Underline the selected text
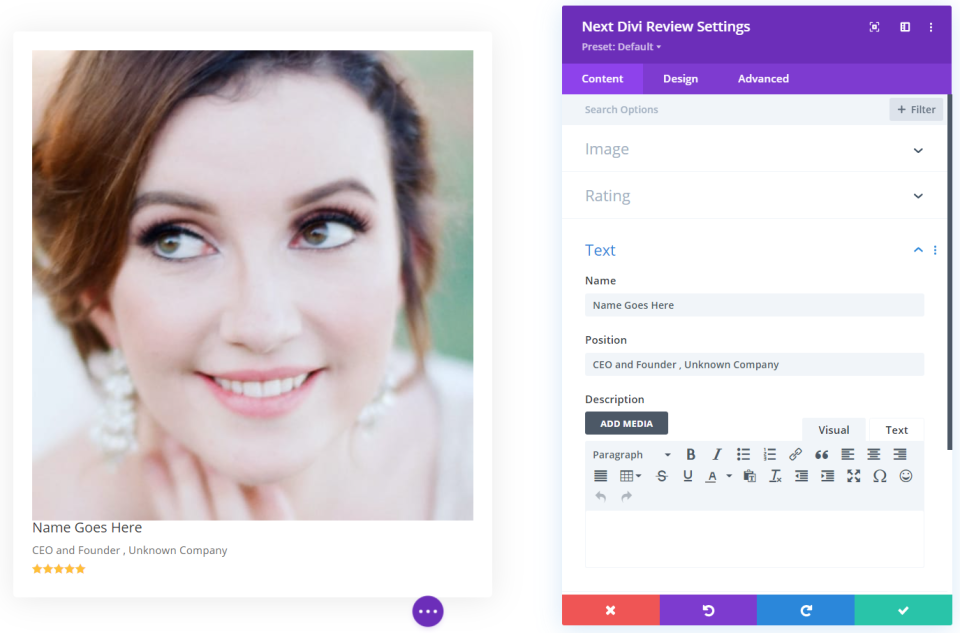The image size is (960, 633). coord(688,476)
